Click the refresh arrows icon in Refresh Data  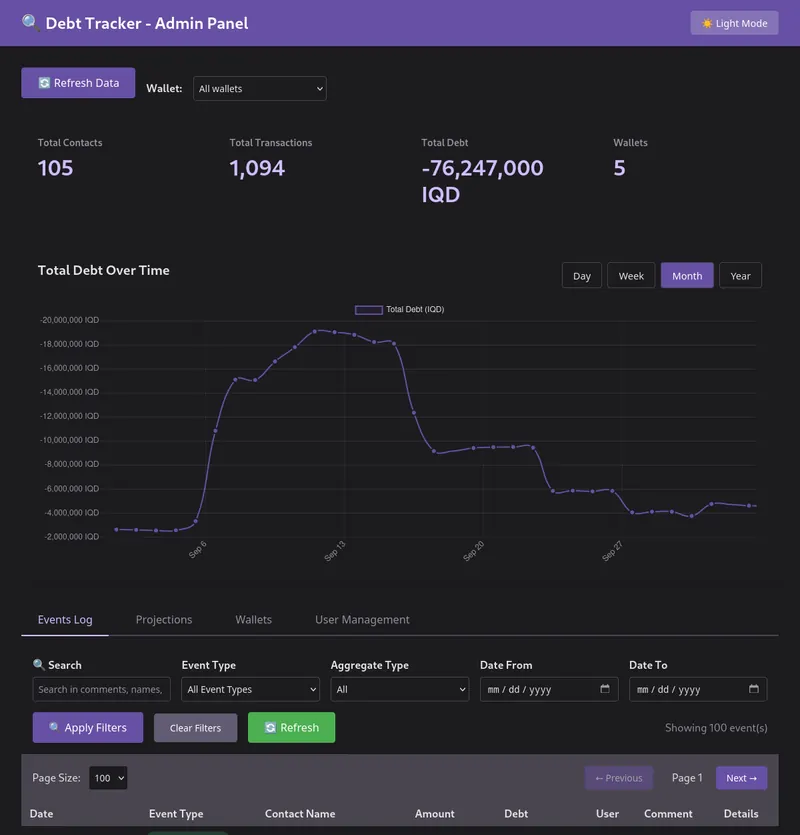44,83
